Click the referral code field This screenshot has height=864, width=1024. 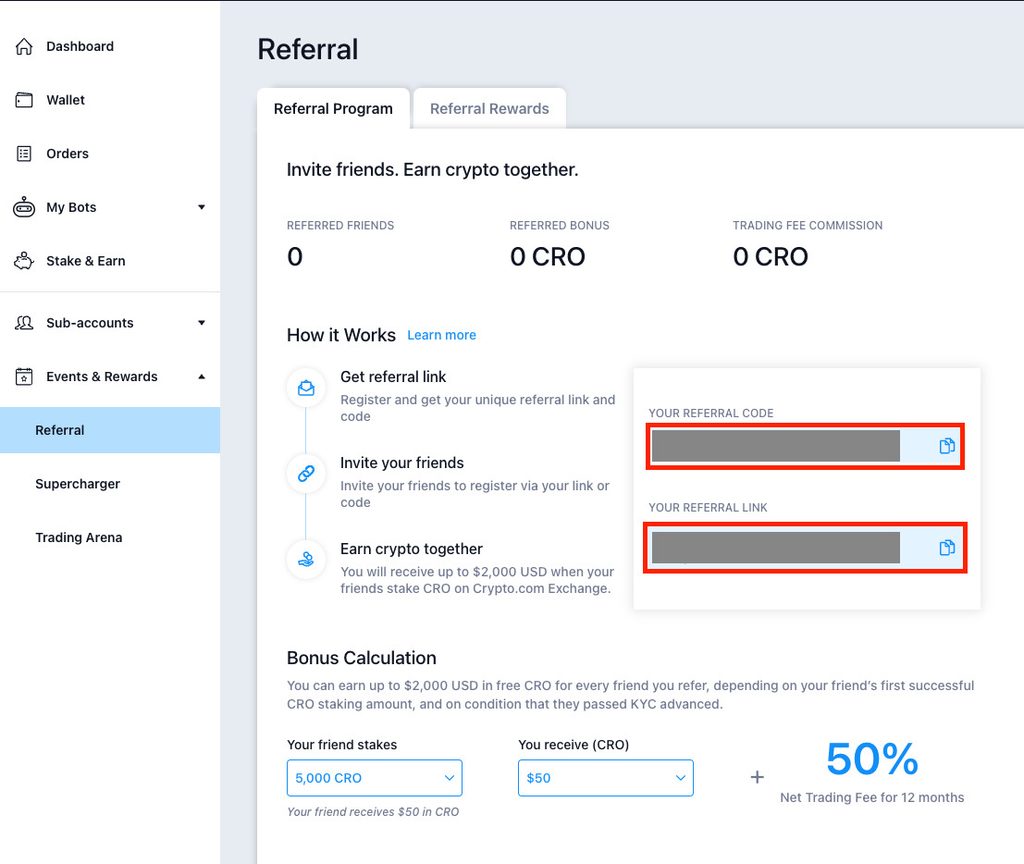[x=805, y=446]
